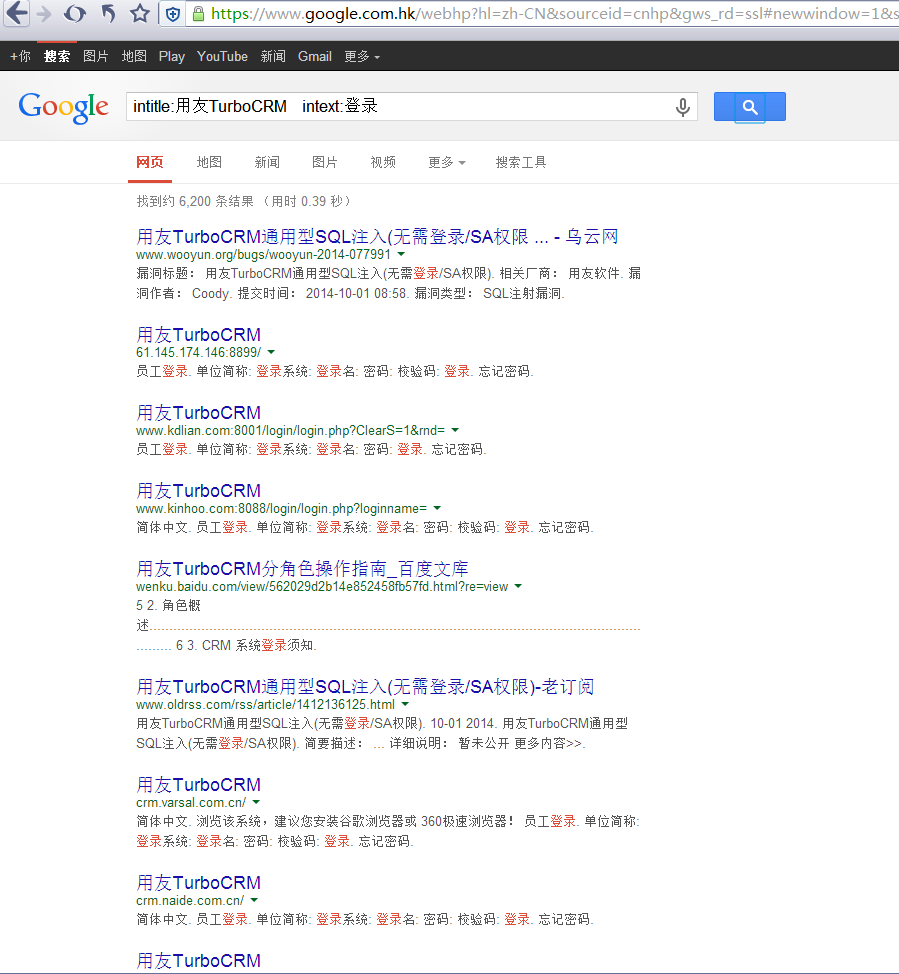
Task: Click the www.wooyun.org/bugs/wooyun-2014-077991 URL text
Action: 263,255
